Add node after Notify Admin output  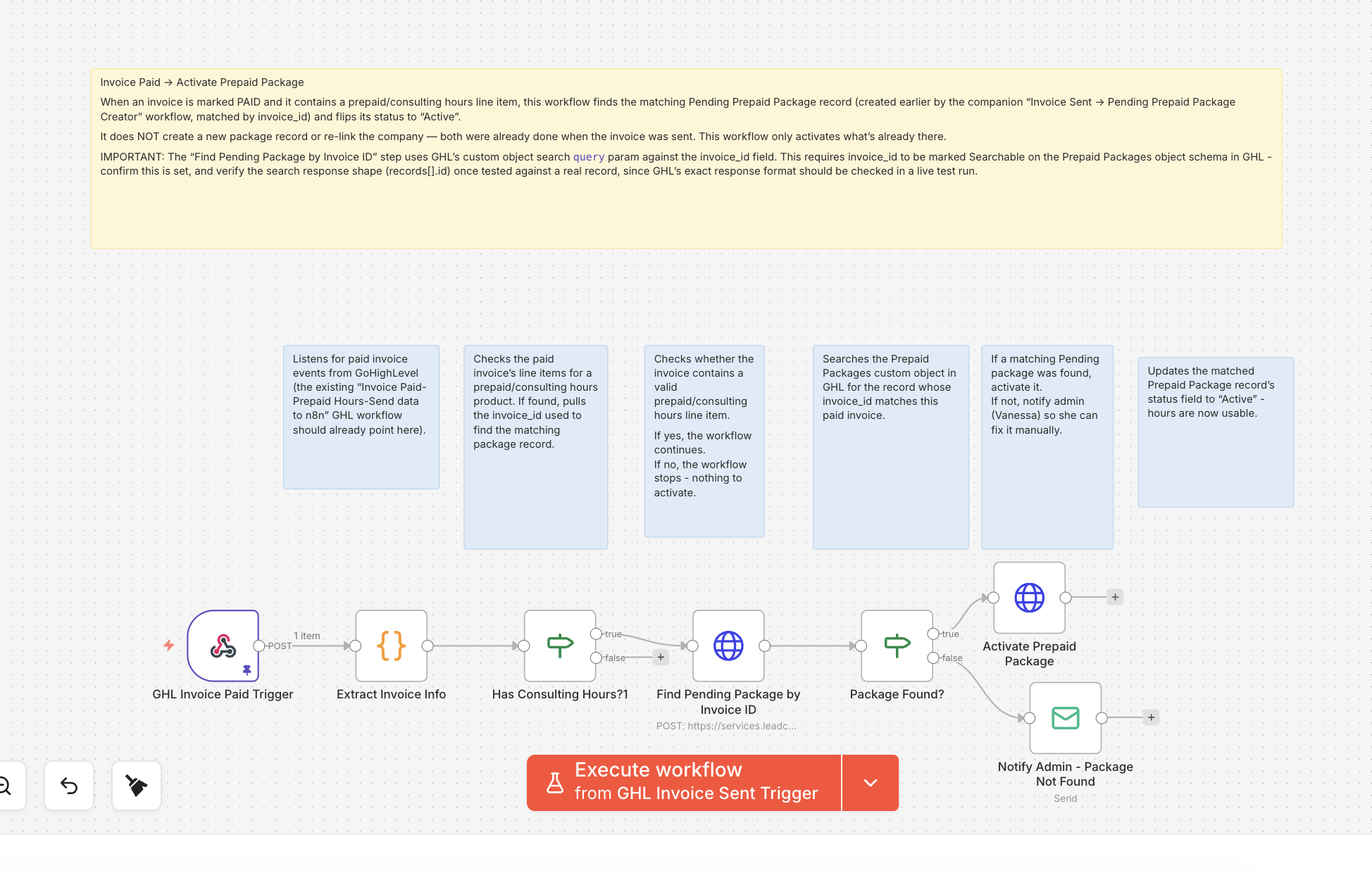pos(1151,717)
